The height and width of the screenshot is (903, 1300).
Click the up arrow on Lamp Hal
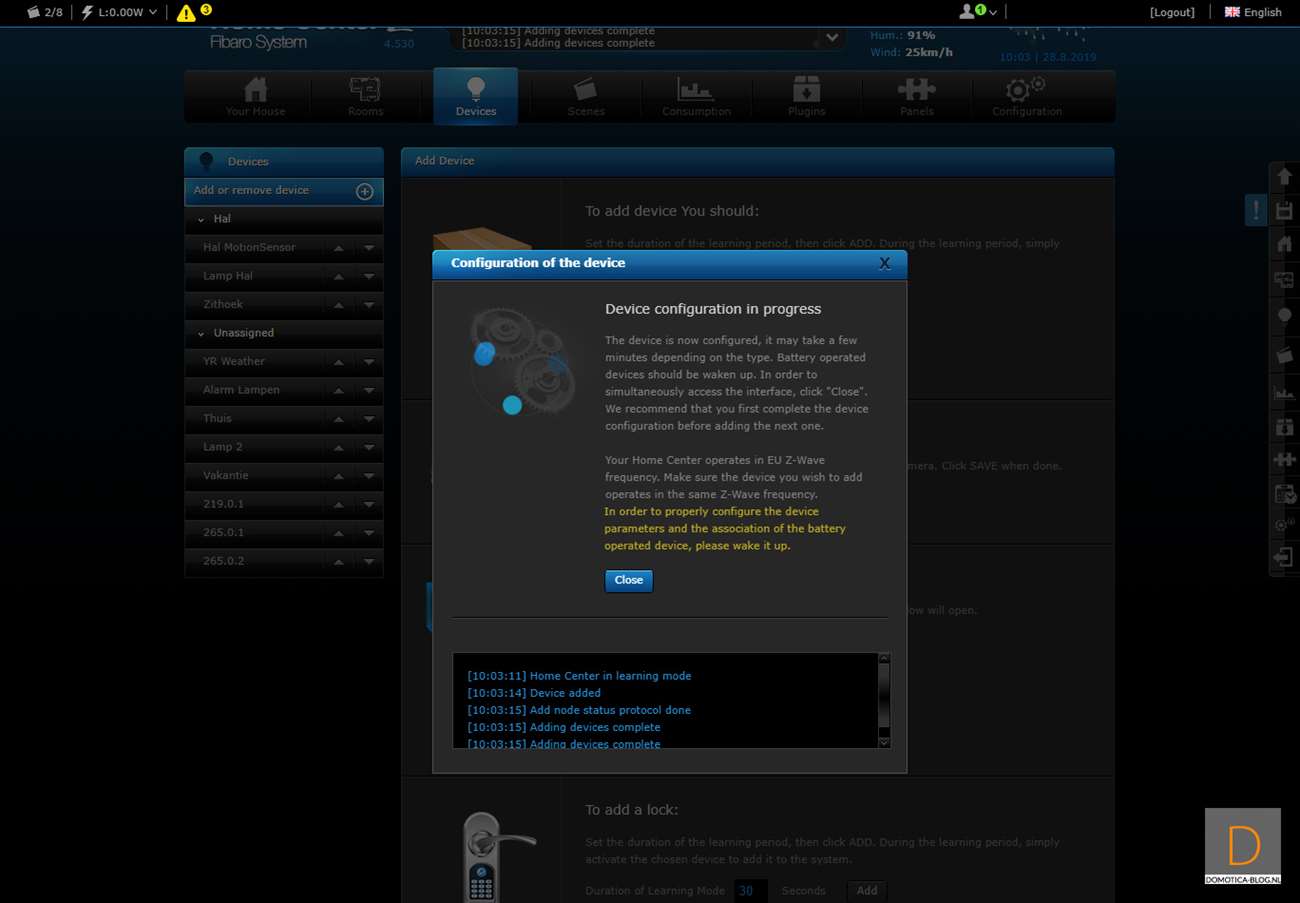point(339,276)
